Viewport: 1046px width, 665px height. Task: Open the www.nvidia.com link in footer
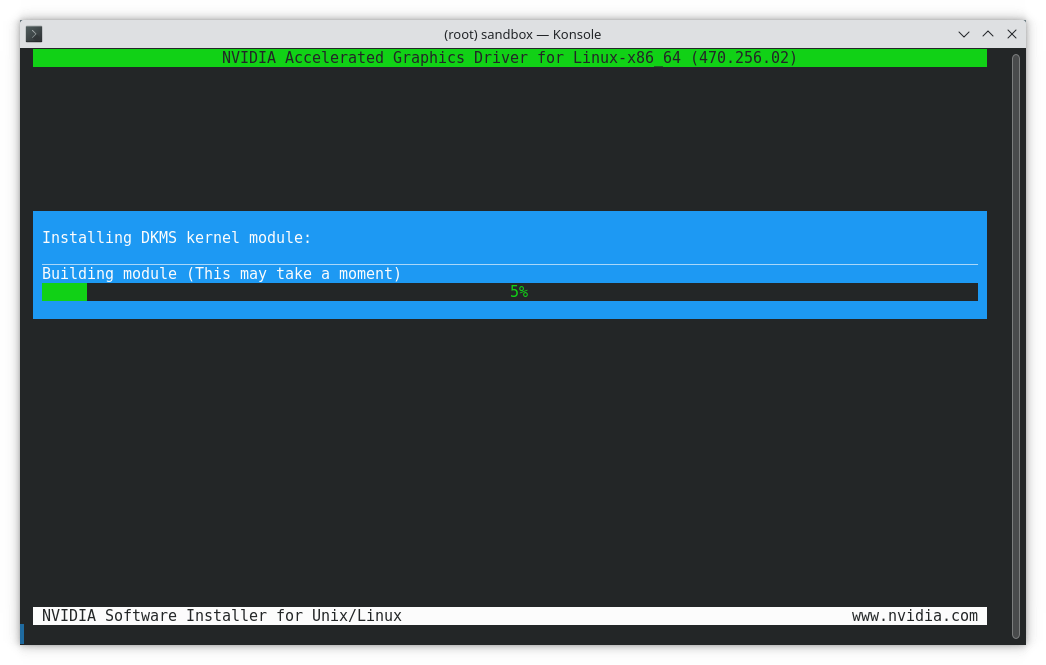coord(914,616)
